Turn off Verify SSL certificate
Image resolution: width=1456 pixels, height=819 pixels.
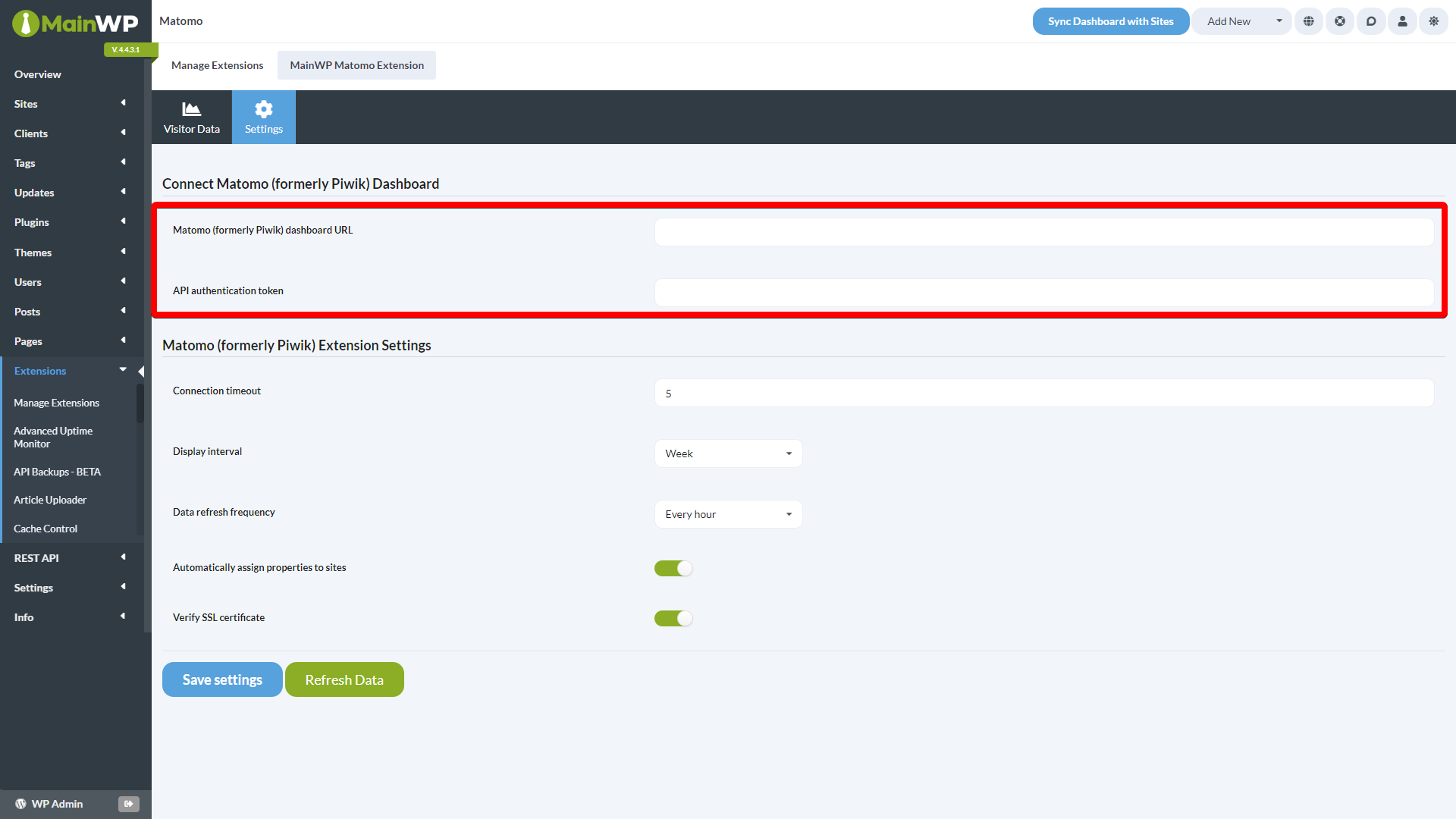673,617
